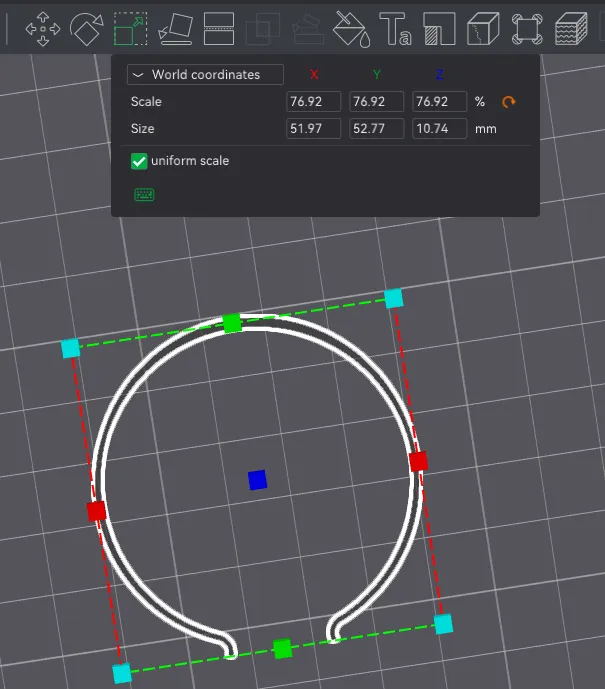Click the blue center handle of the object
The image size is (605, 689).
257,481
